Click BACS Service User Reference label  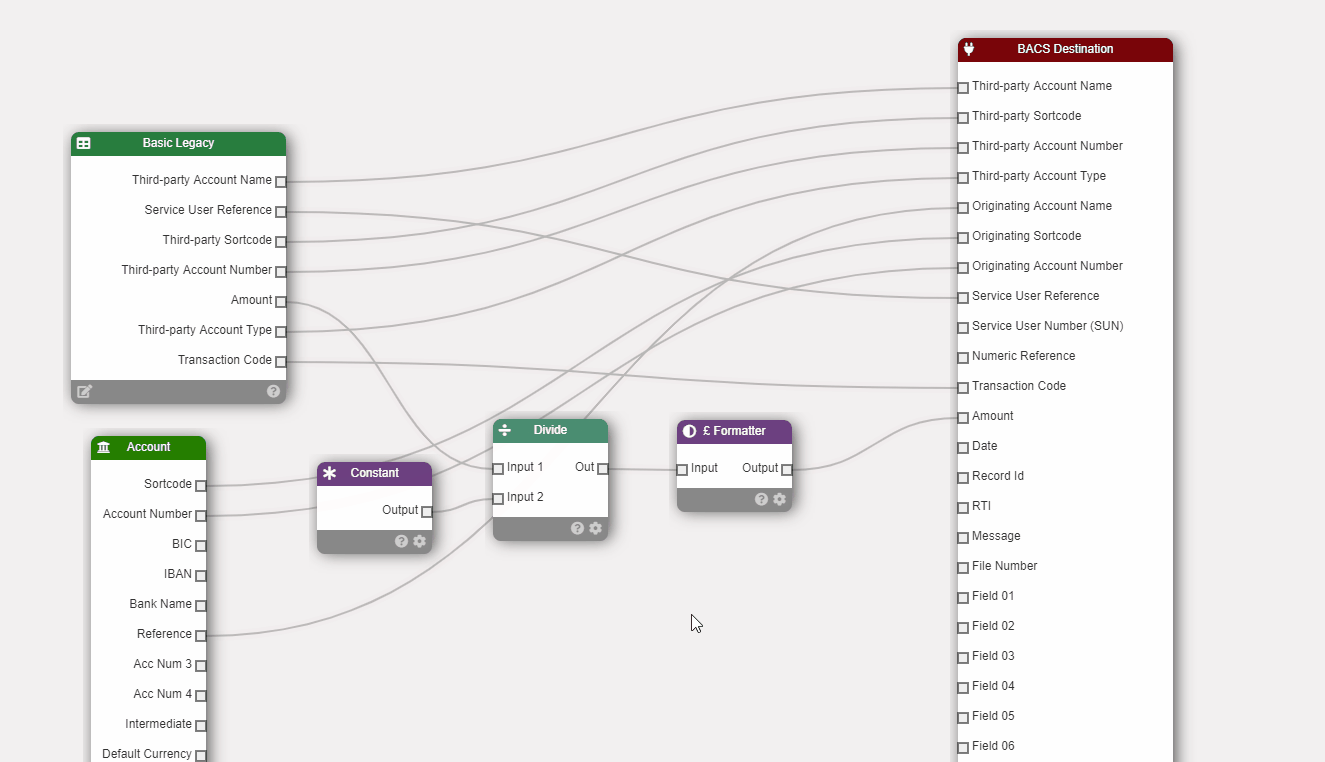coord(1035,296)
